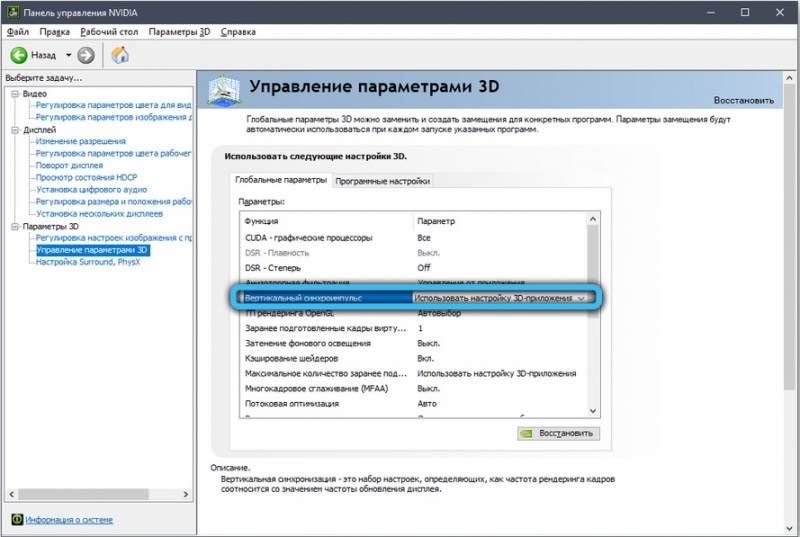
Task: Open Установка нескольких дисплеев task
Action: (99, 214)
